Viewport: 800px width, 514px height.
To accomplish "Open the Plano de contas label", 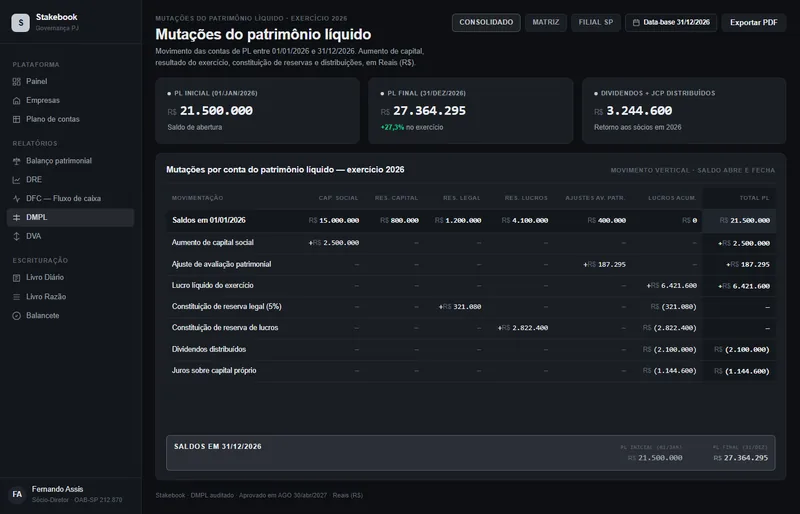I will [53, 119].
